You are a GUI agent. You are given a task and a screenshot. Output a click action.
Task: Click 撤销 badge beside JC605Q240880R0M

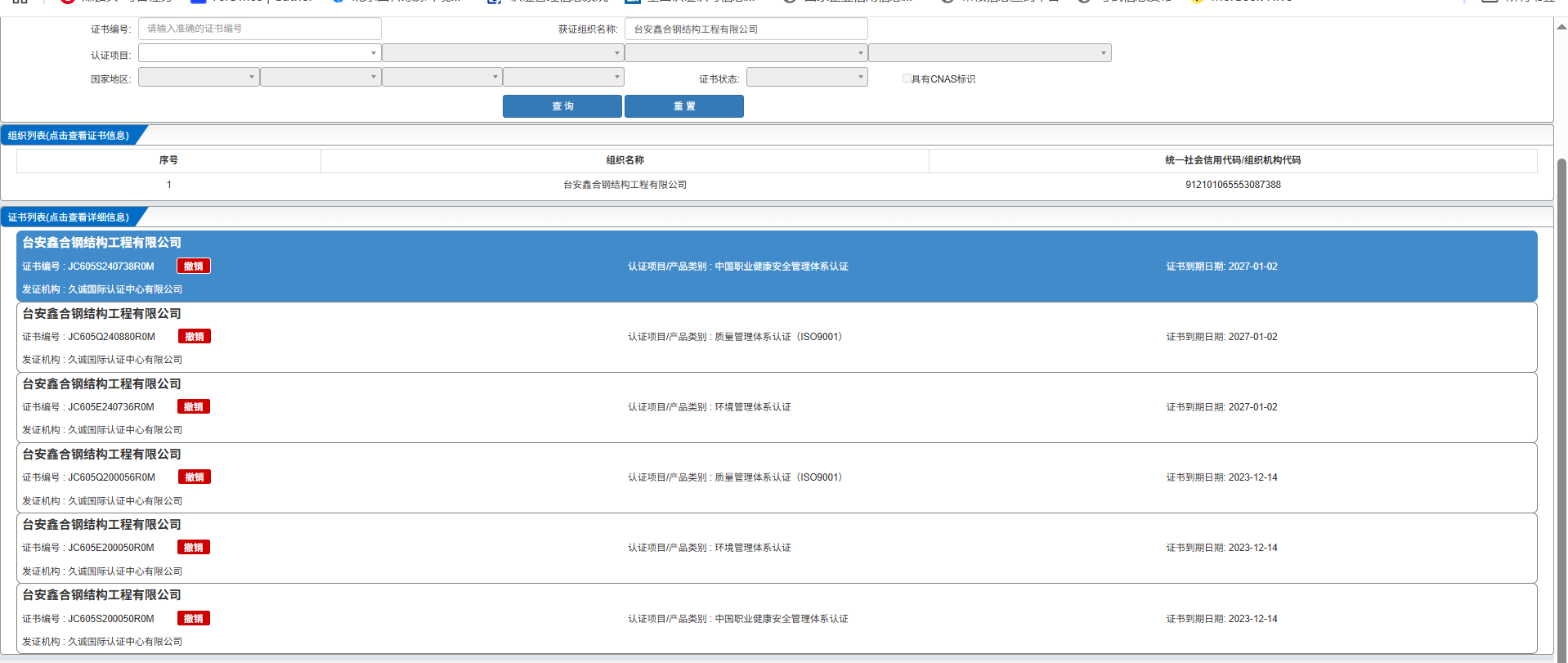tap(195, 337)
